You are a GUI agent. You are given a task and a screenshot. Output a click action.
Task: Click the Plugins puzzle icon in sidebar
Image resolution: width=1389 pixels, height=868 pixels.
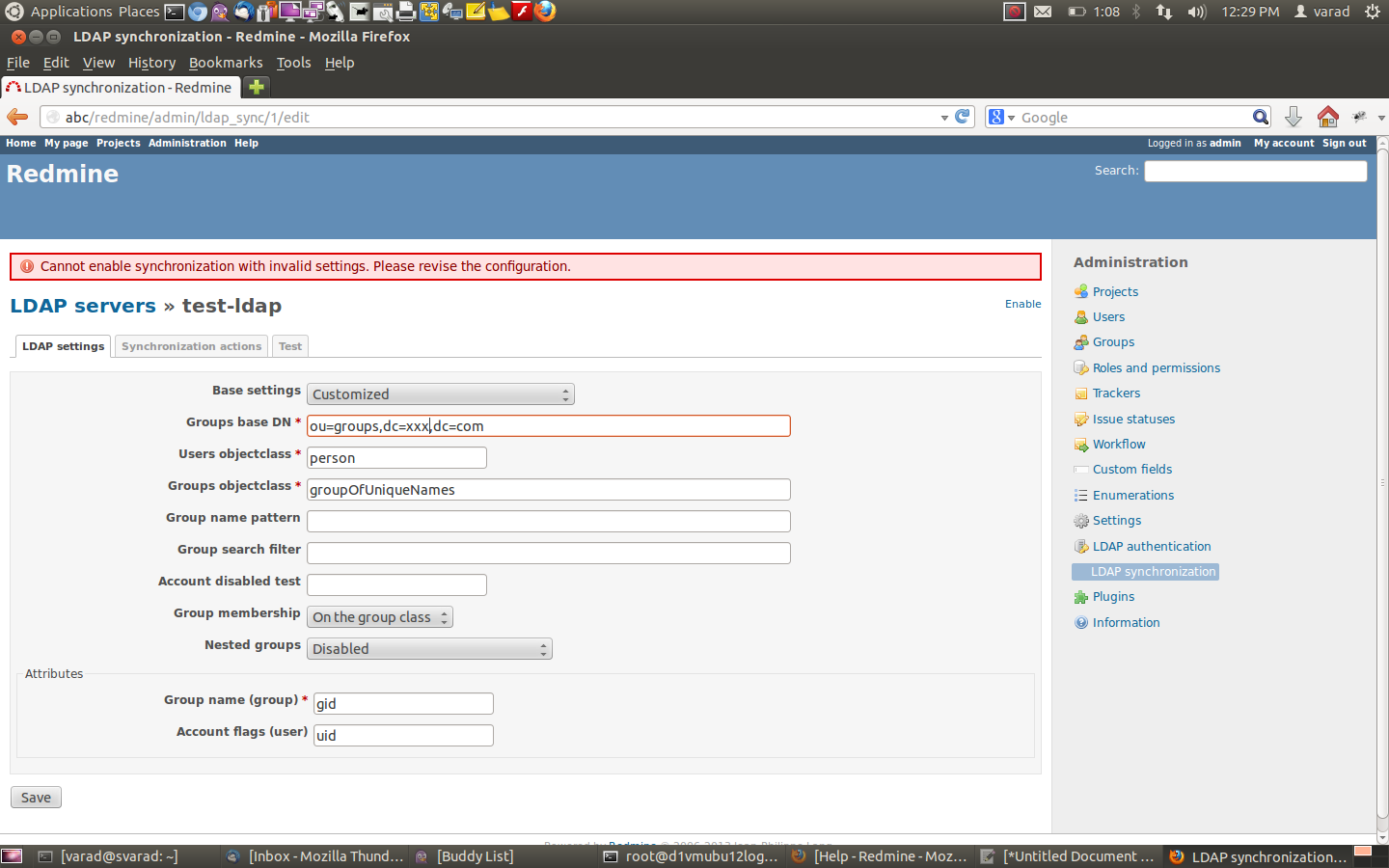click(1081, 597)
